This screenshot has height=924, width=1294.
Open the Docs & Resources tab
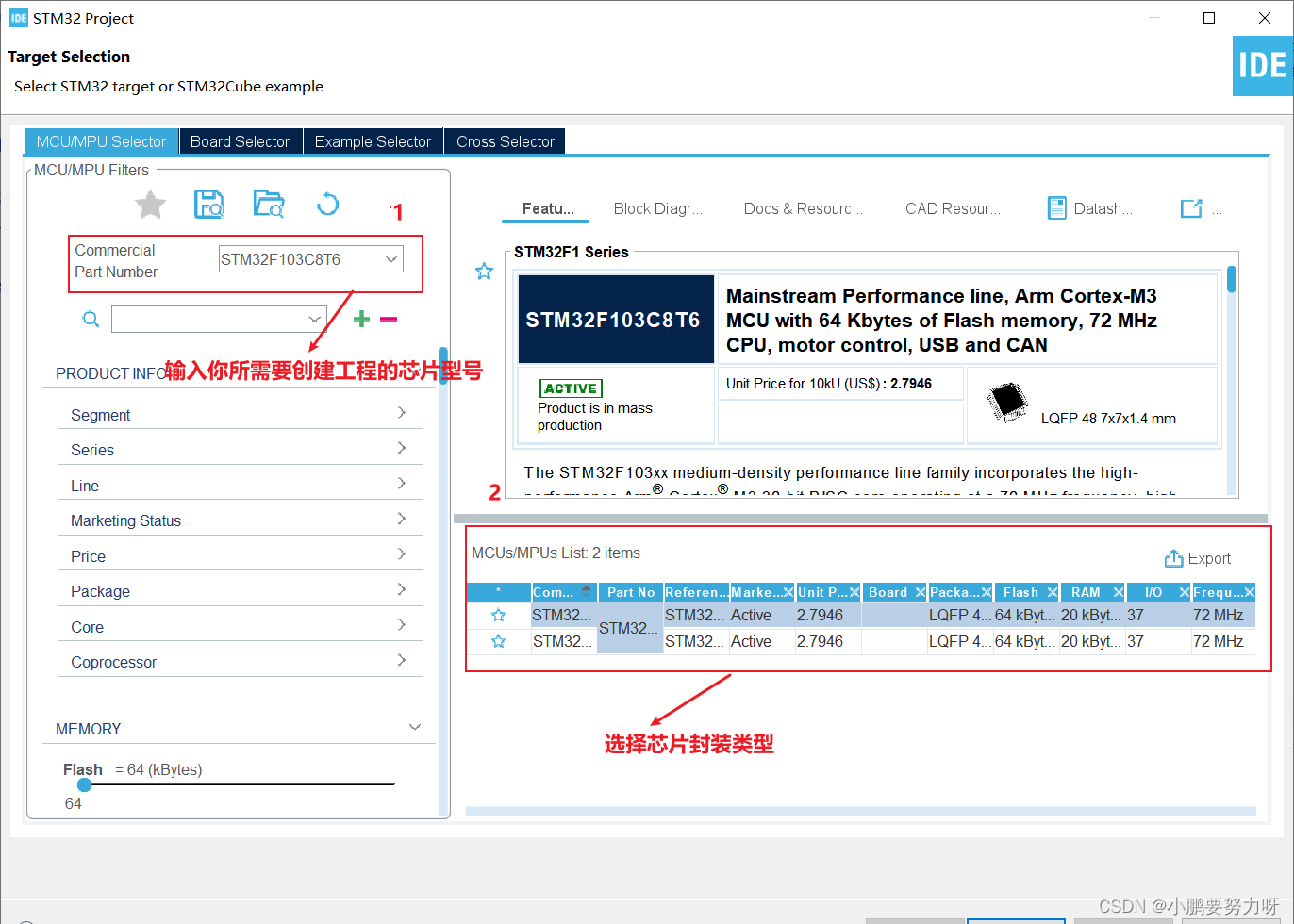coord(803,208)
